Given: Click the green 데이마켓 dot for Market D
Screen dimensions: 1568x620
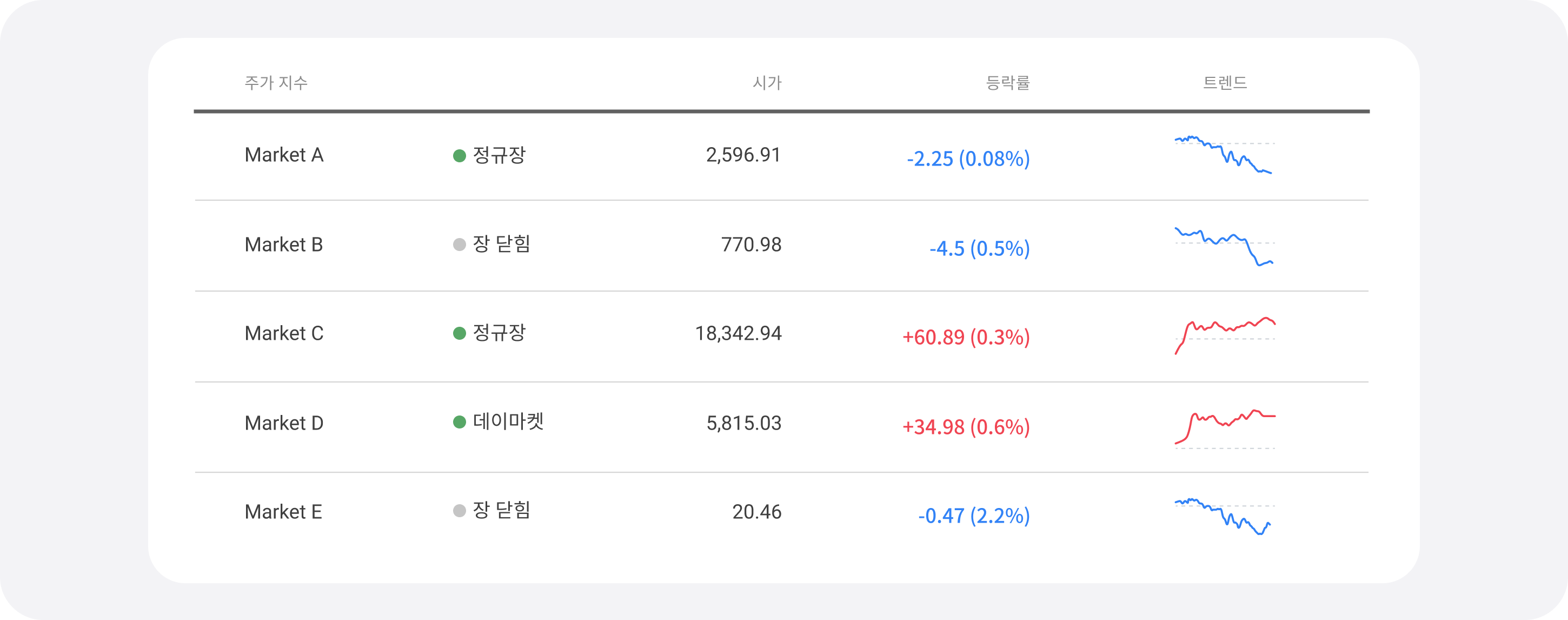Looking at the screenshot, I should (x=460, y=423).
